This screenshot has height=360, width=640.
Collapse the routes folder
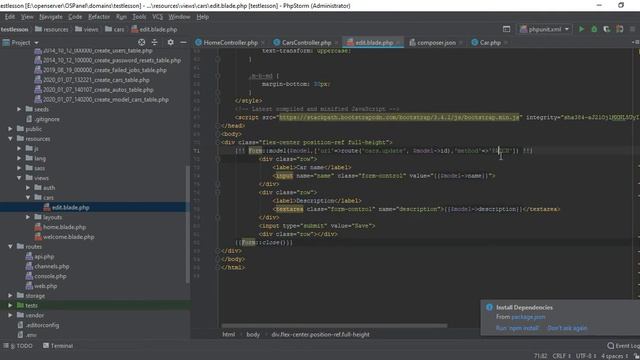point(10,247)
